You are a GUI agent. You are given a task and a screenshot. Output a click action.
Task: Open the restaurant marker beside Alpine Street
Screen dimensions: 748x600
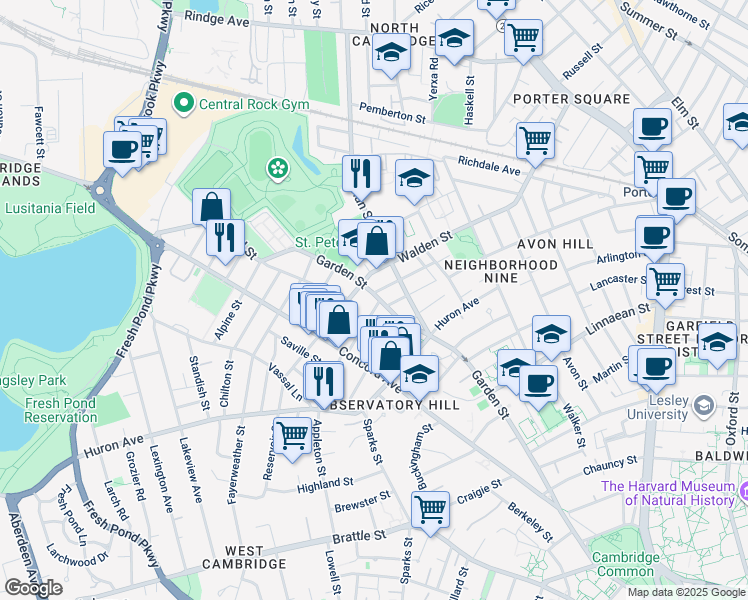(x=225, y=237)
